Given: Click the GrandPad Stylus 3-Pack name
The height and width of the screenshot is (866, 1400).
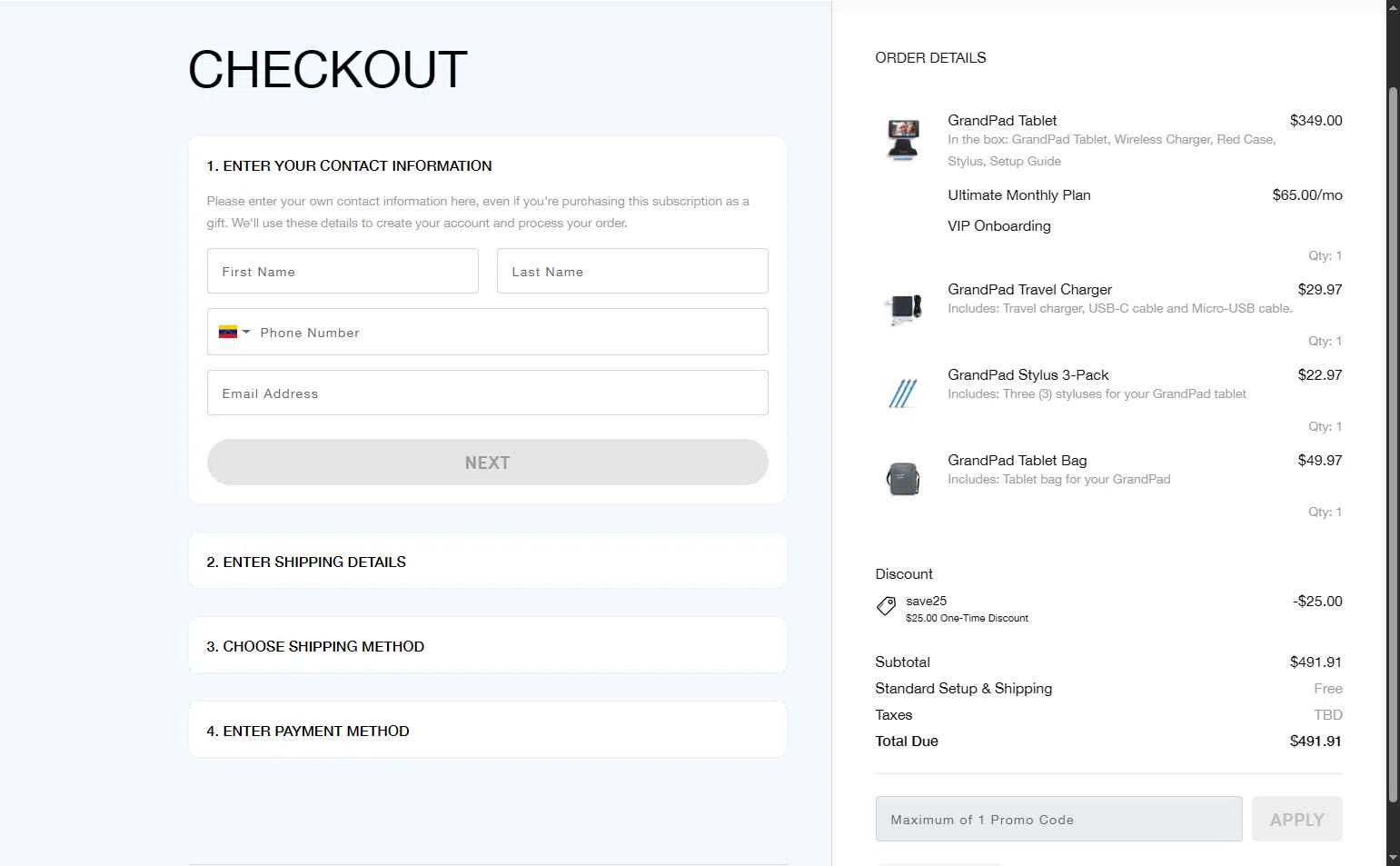Looking at the screenshot, I should click(x=1028, y=374).
